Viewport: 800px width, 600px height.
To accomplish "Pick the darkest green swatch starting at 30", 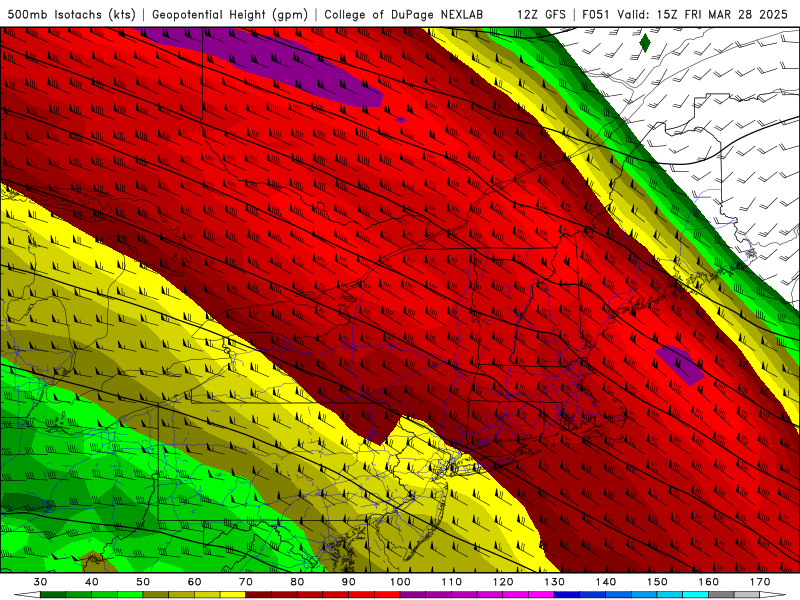I will [x=53, y=595].
